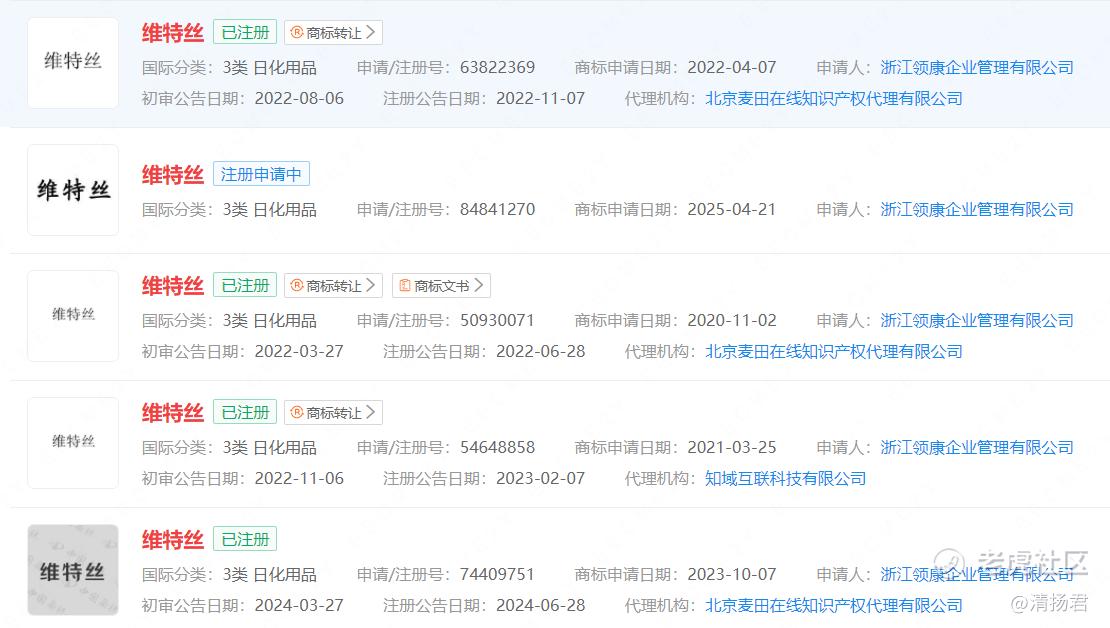
Task: Open applicant 浙江领康企业管理有限公司 in the 84841270 row
Action: click(977, 210)
